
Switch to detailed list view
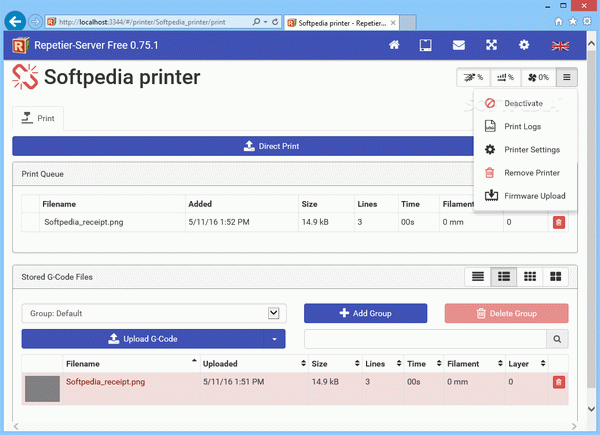click(x=504, y=276)
